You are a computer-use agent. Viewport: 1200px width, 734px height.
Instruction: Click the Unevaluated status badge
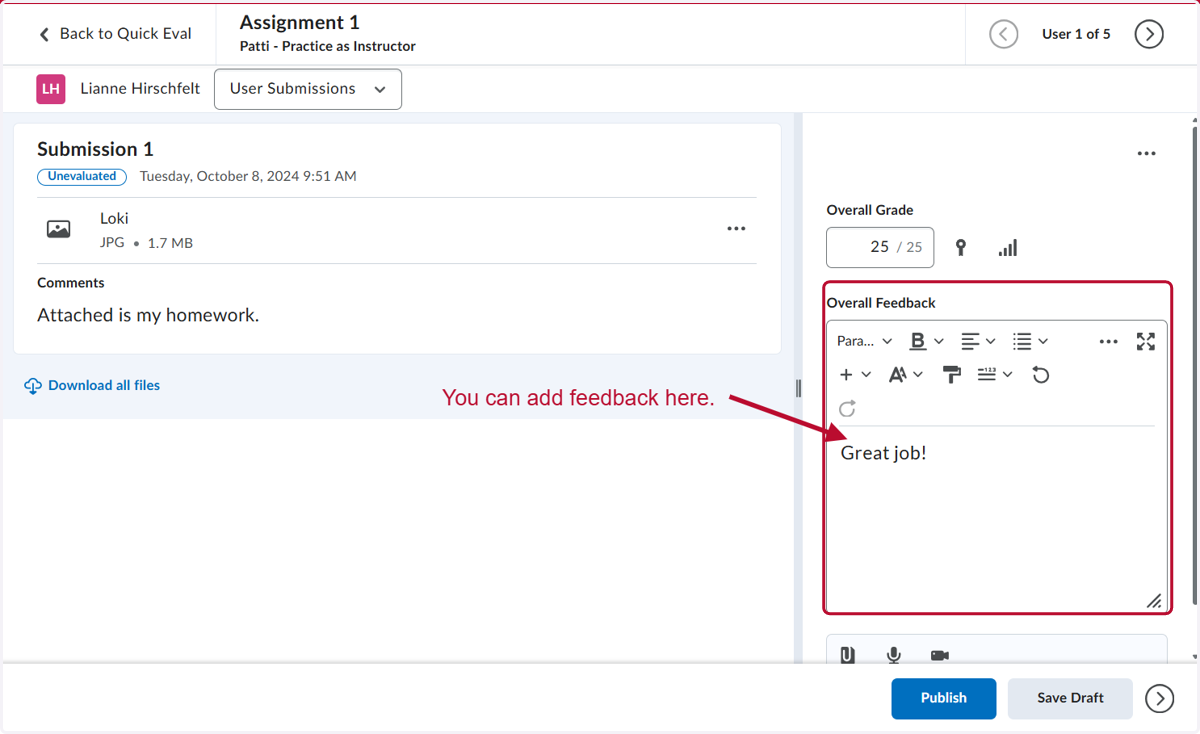[x=82, y=176]
